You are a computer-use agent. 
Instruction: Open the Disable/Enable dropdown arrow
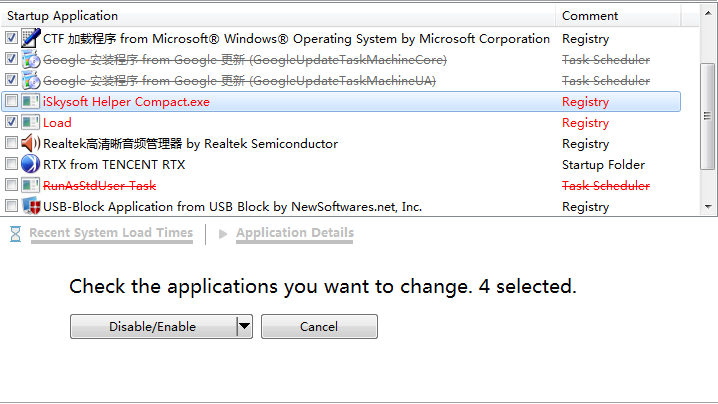244,326
